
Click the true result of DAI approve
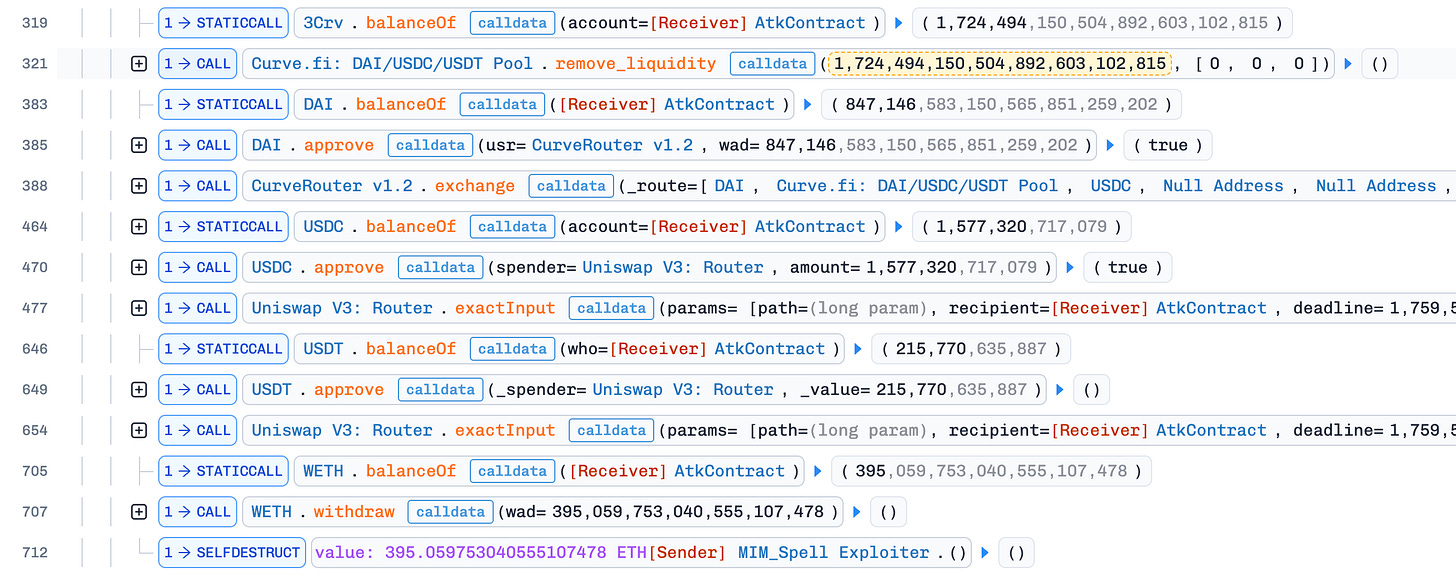pyautogui.click(x=1168, y=145)
